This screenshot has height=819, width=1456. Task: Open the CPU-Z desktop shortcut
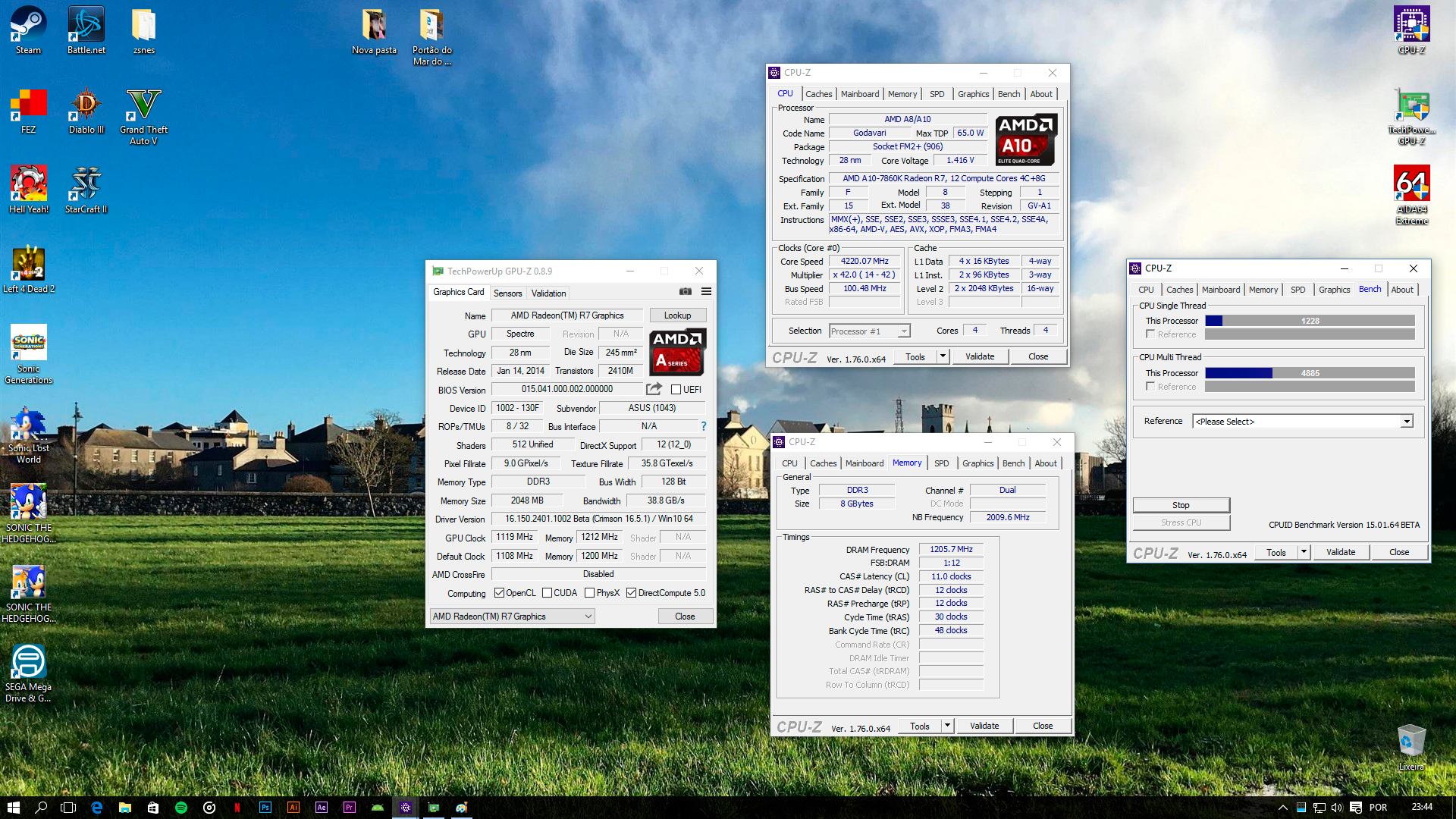[x=1411, y=30]
